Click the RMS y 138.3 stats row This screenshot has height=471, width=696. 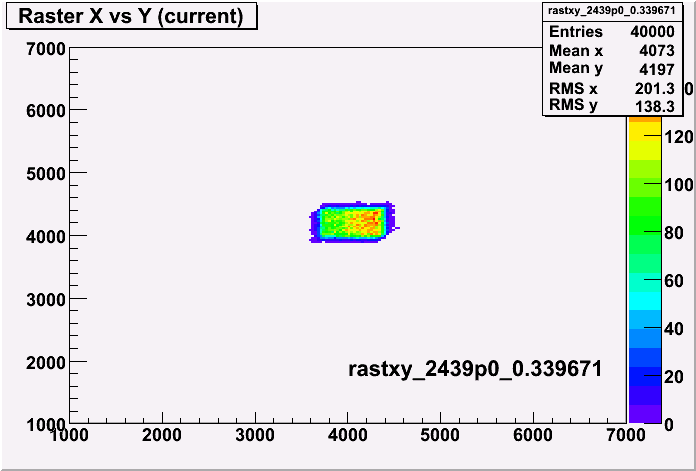pos(612,106)
